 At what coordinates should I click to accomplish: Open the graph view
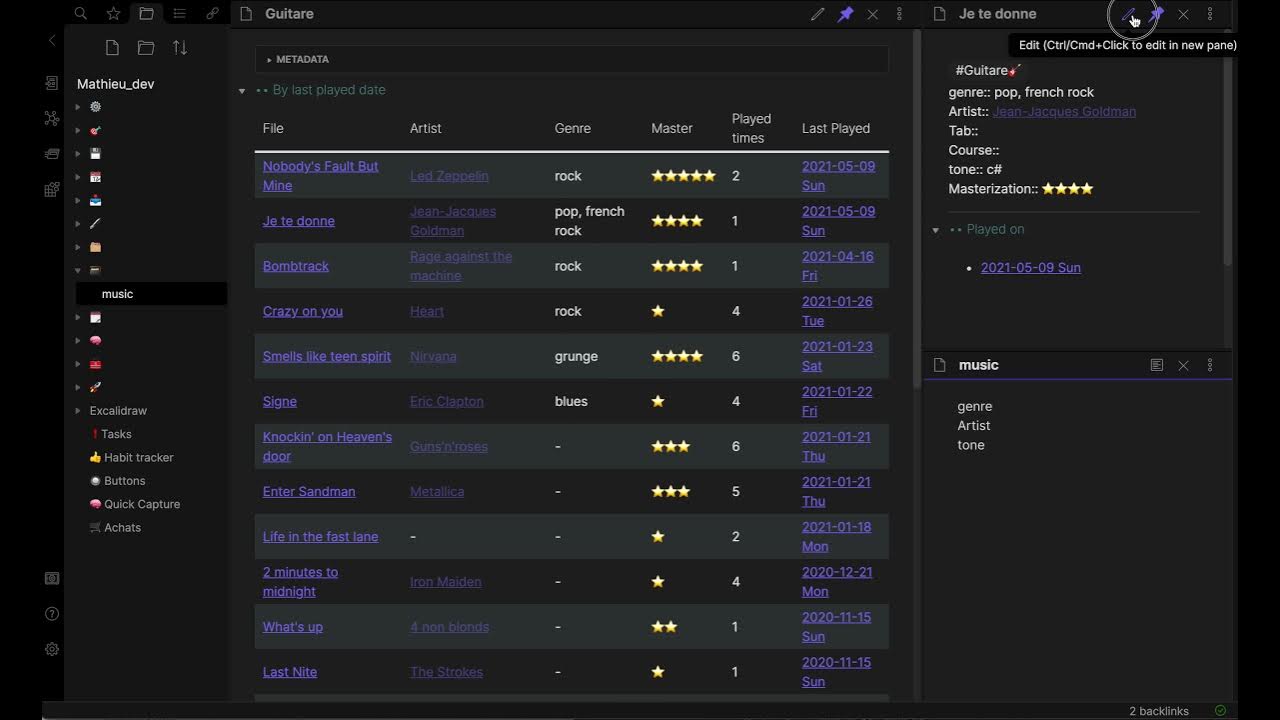coord(52,118)
